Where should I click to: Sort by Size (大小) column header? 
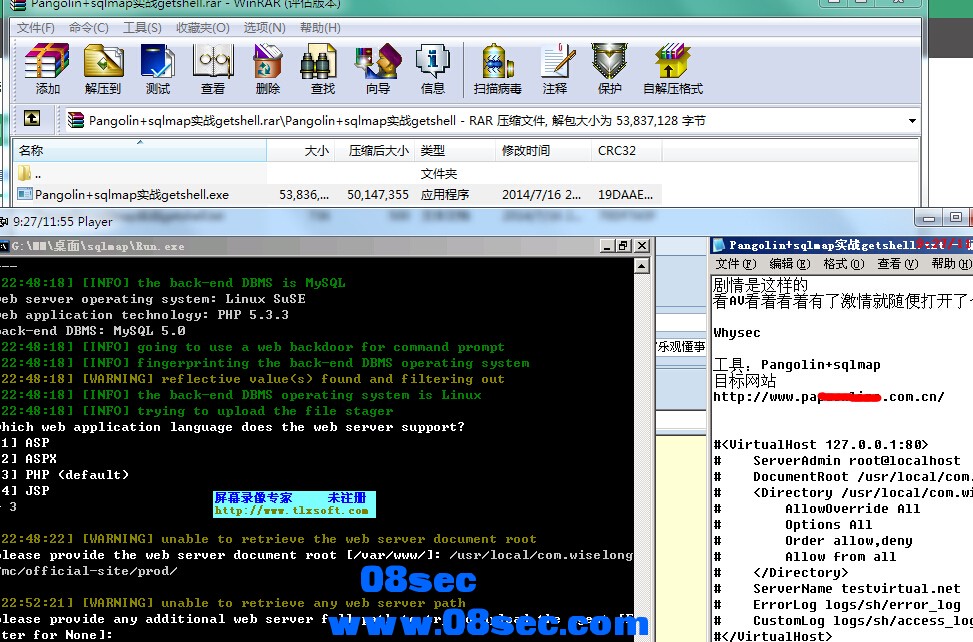pos(300,151)
